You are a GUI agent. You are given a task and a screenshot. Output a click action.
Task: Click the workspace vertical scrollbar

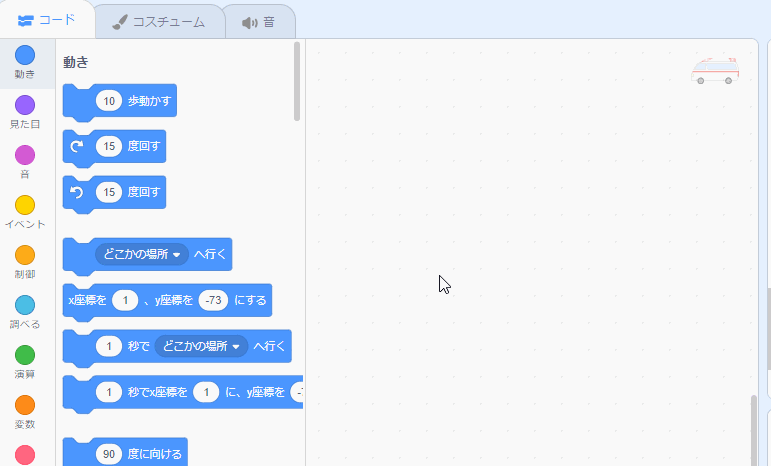(754, 430)
